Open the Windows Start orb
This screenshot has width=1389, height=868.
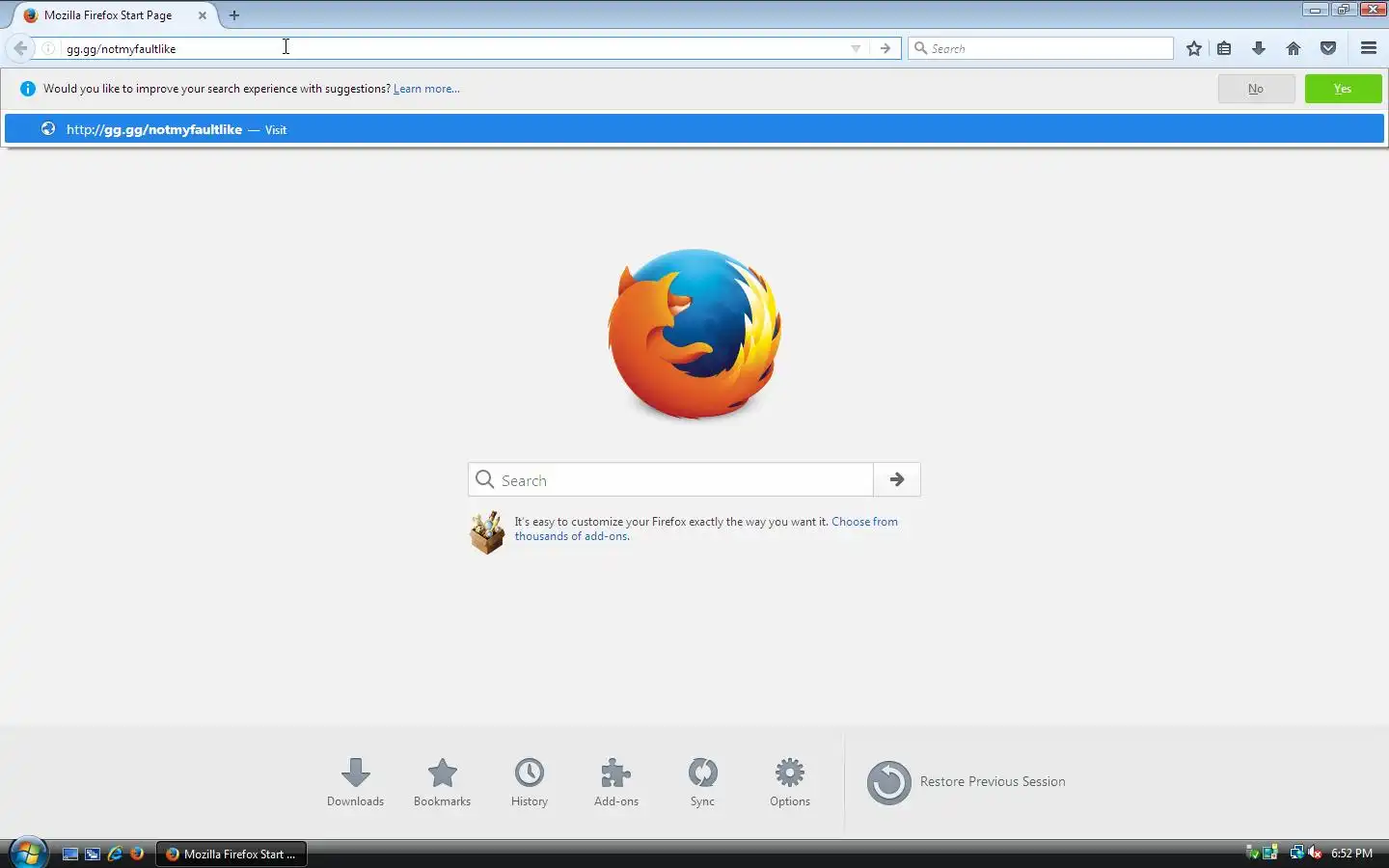28,853
